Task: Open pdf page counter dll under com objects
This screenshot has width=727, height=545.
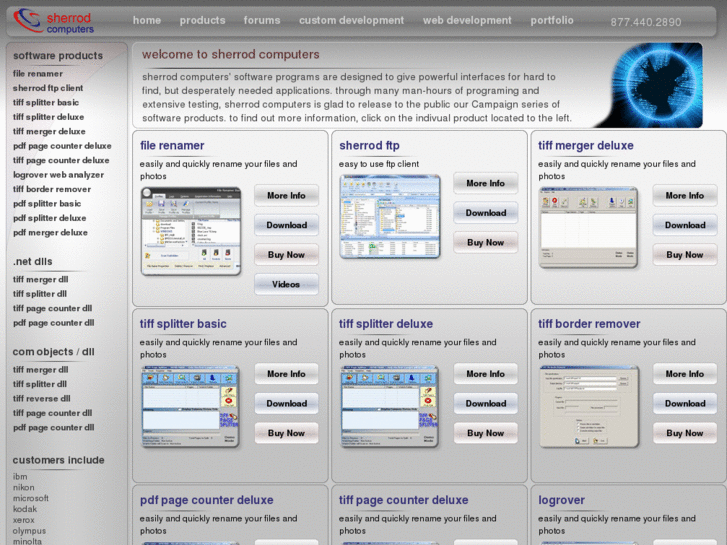Action: 54,428
